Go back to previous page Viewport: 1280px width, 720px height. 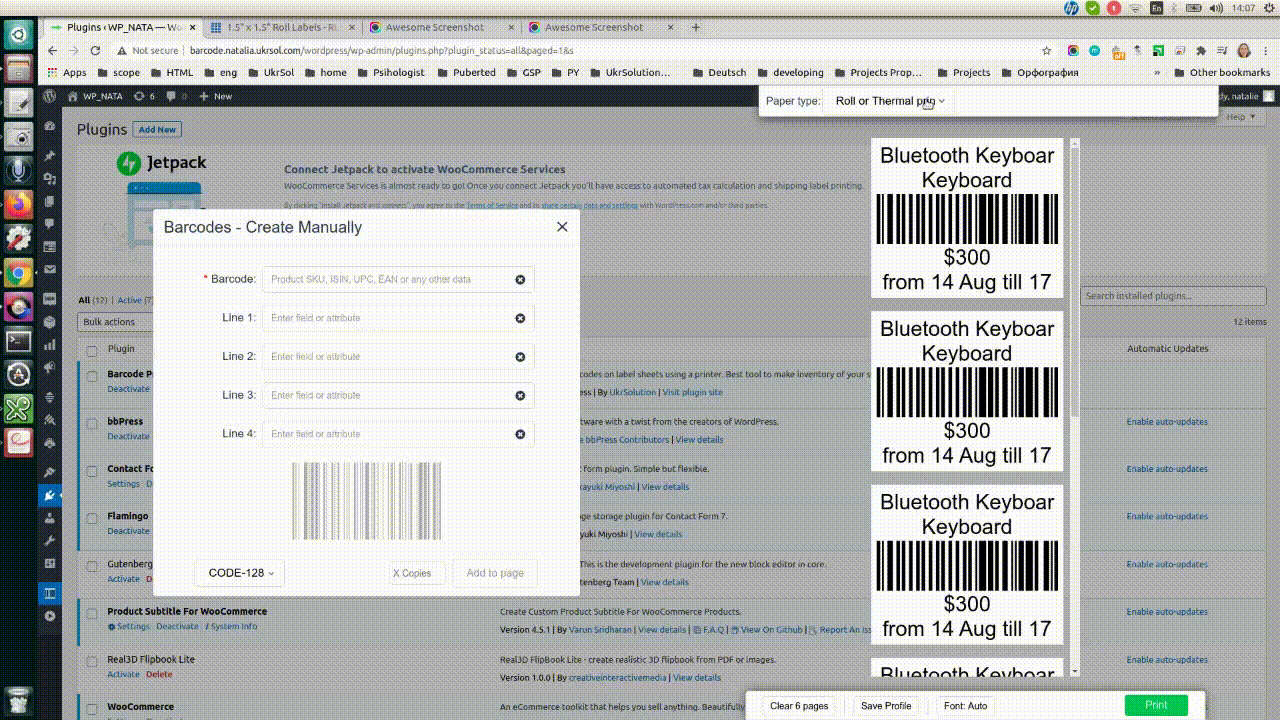coord(53,50)
